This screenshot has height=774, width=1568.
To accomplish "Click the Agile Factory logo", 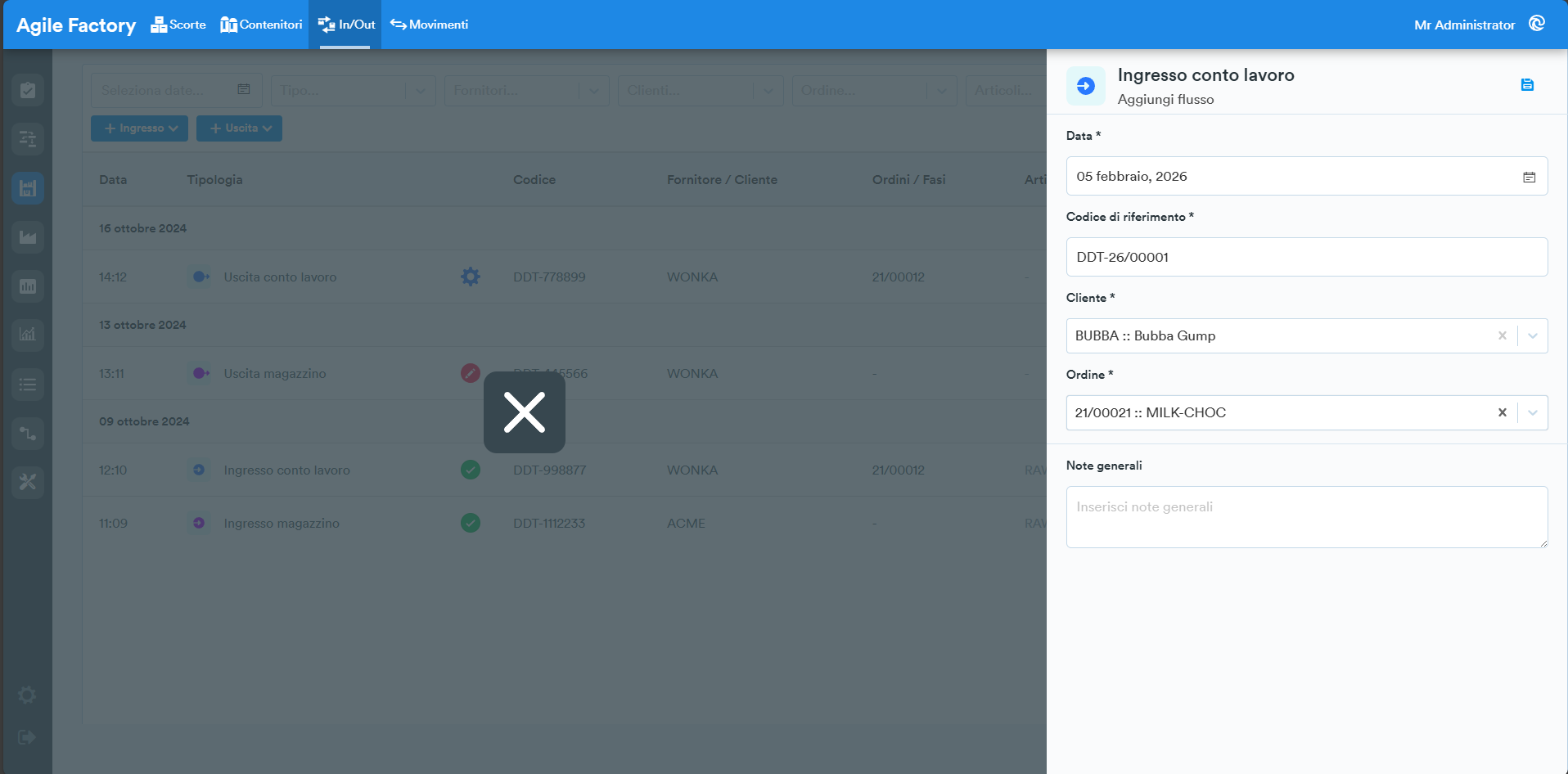I will 76,25.
